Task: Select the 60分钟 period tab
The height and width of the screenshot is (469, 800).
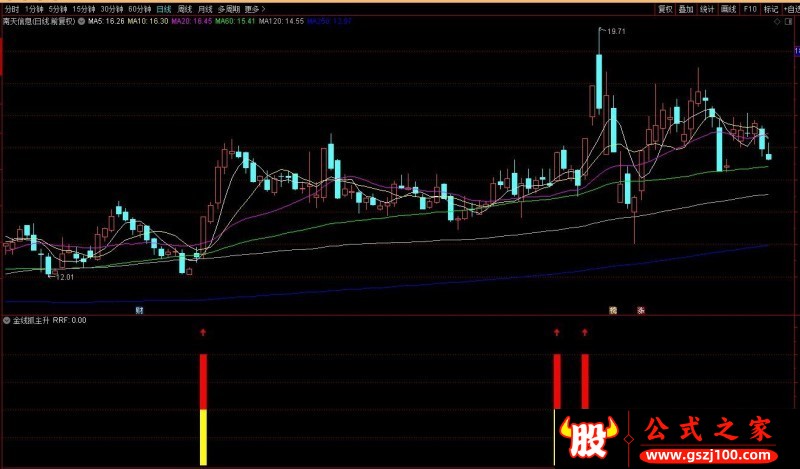Action: (x=140, y=9)
